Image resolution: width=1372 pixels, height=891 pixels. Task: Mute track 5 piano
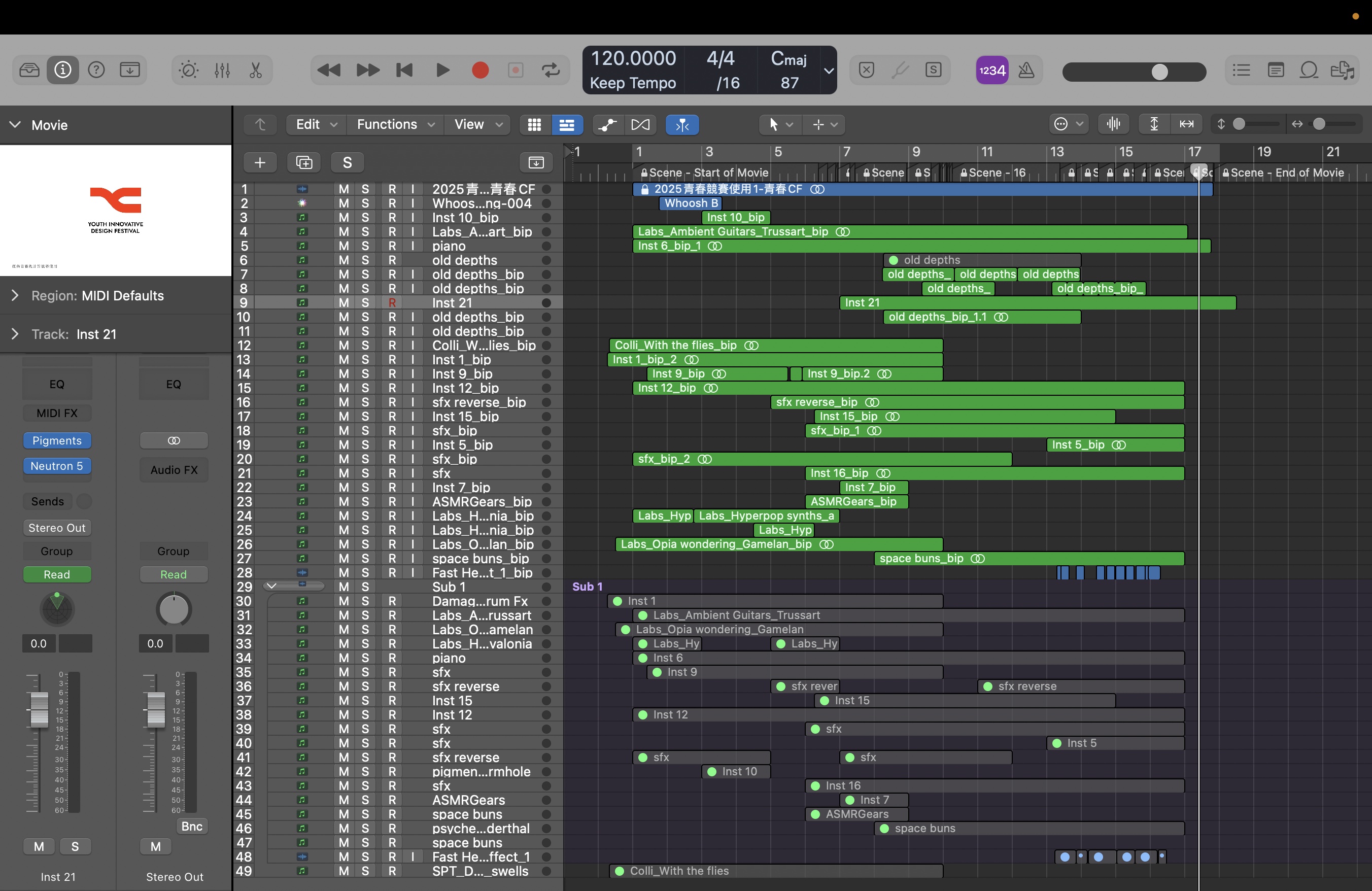coord(344,246)
